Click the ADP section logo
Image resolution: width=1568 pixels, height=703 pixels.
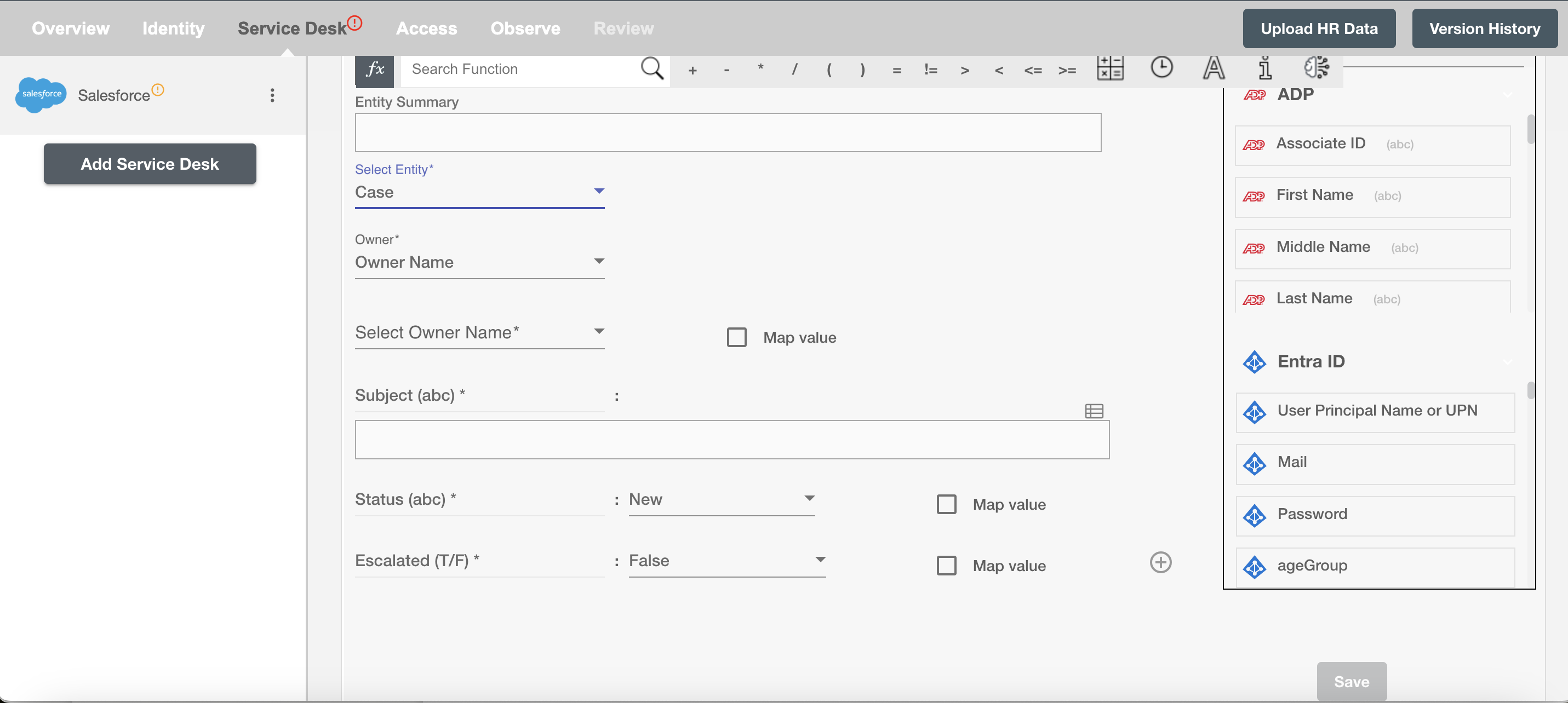[x=1255, y=95]
